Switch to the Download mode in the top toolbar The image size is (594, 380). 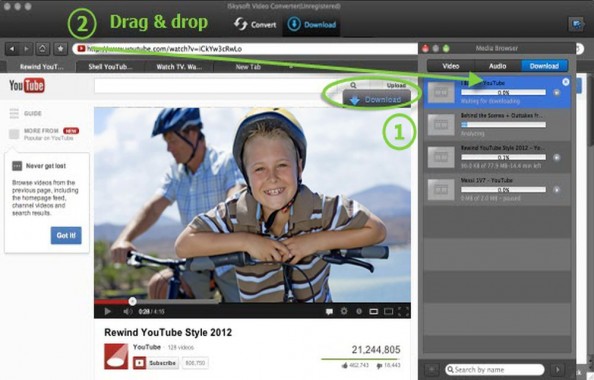[311, 25]
